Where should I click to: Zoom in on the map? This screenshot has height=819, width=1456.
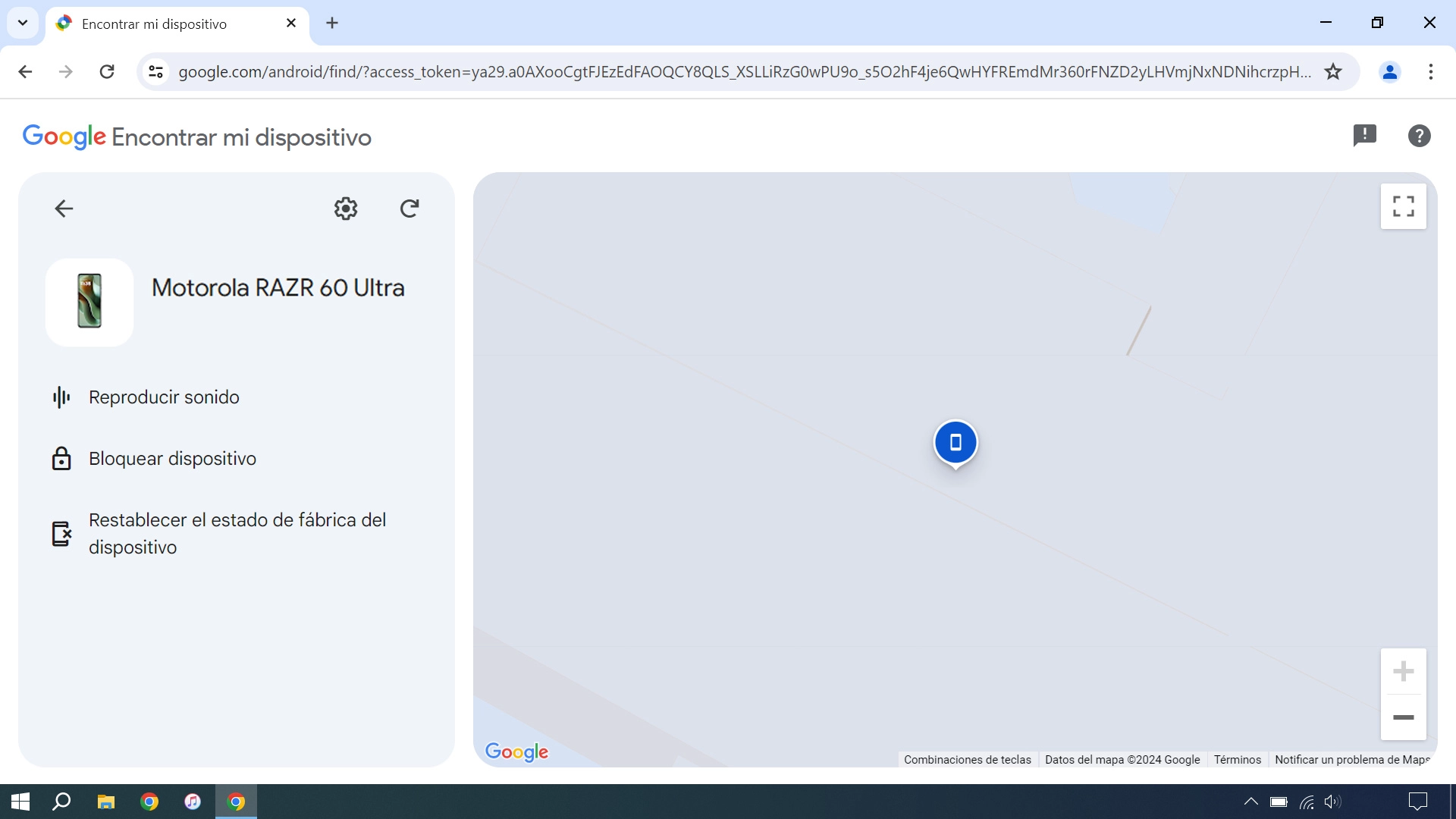tap(1404, 671)
